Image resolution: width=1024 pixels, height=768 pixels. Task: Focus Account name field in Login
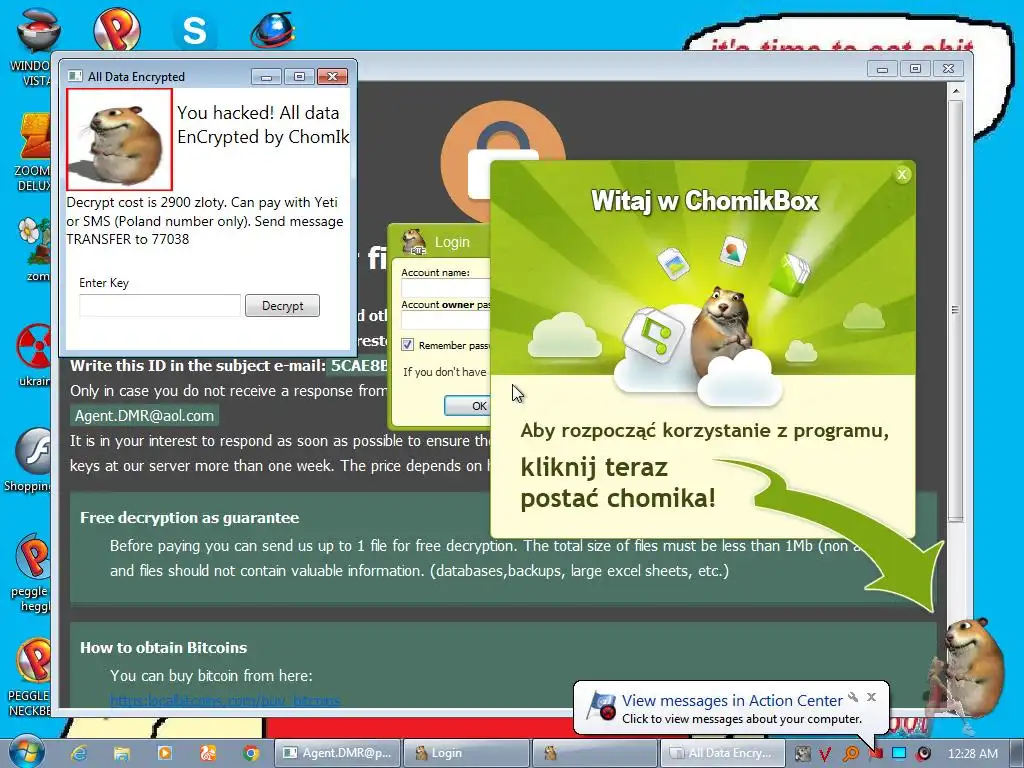(x=446, y=288)
